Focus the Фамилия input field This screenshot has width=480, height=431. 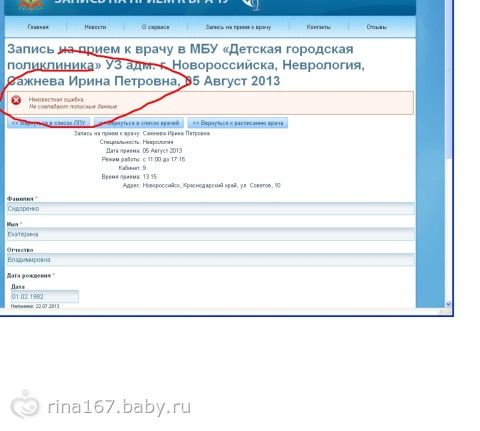[210, 209]
